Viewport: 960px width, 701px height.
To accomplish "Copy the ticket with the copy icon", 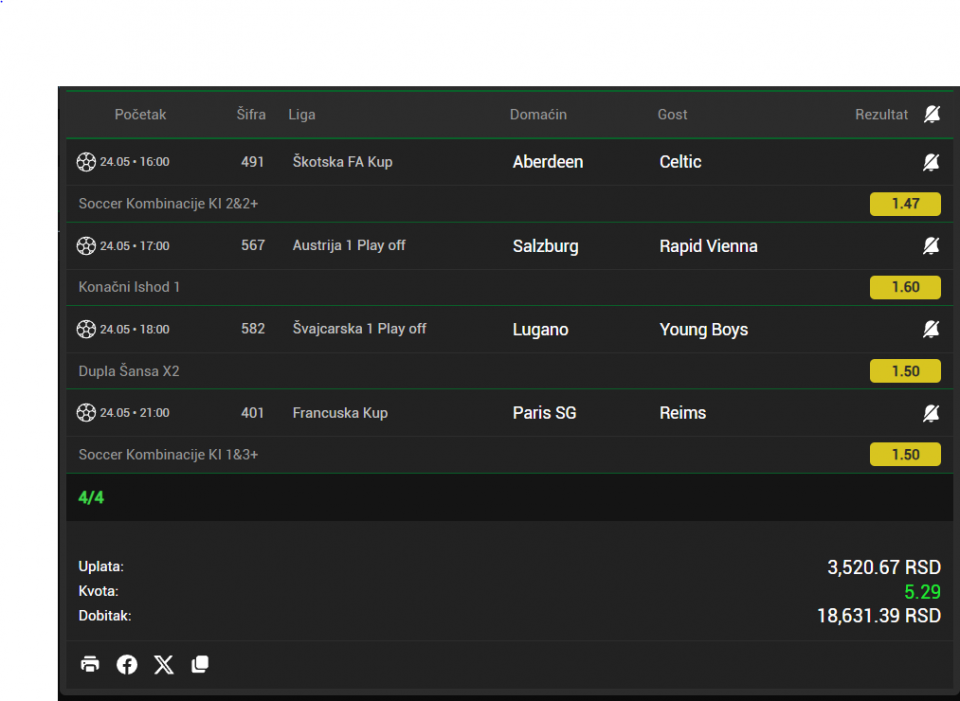I will pyautogui.click(x=200, y=664).
